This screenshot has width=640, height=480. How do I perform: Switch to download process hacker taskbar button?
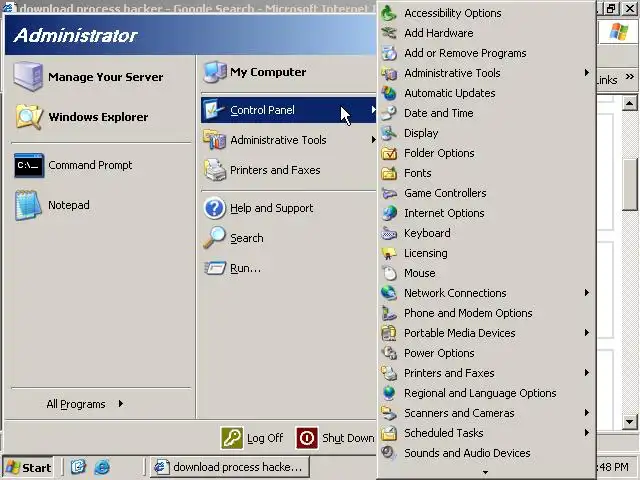pos(230,467)
